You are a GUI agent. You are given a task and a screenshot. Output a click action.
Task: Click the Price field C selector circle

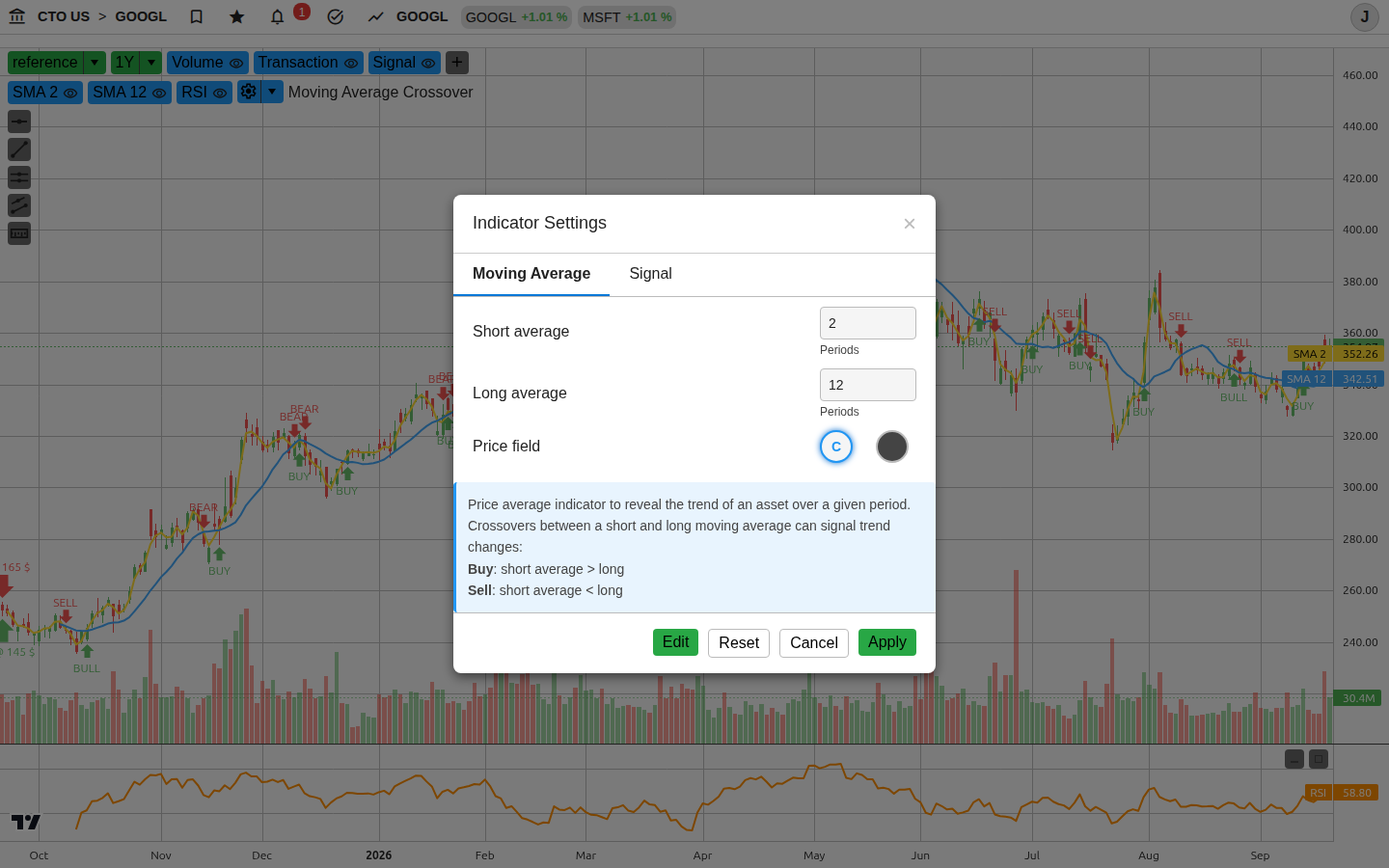click(x=836, y=447)
